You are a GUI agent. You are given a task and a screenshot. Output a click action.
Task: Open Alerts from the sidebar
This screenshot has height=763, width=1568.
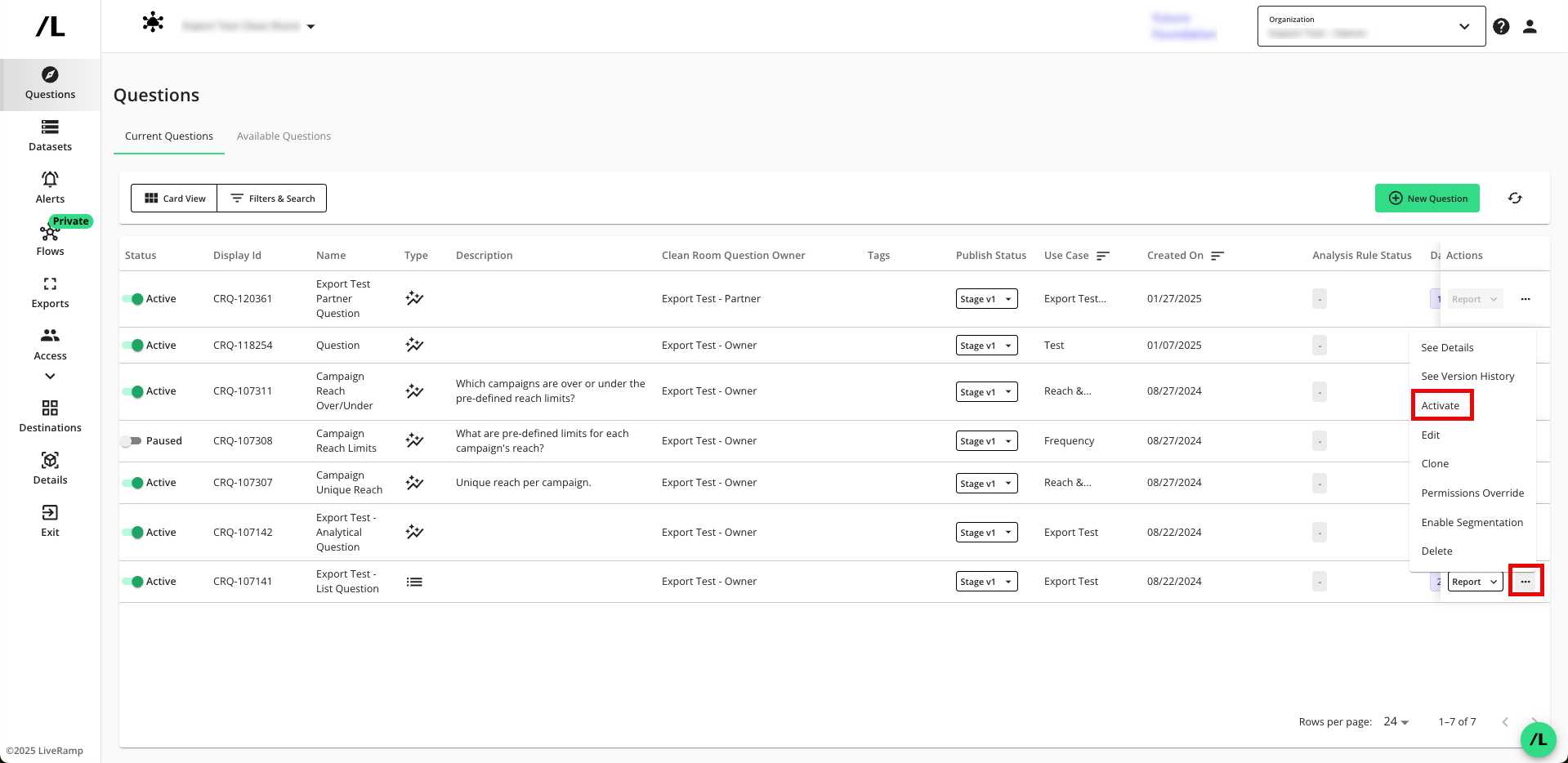coord(50,188)
